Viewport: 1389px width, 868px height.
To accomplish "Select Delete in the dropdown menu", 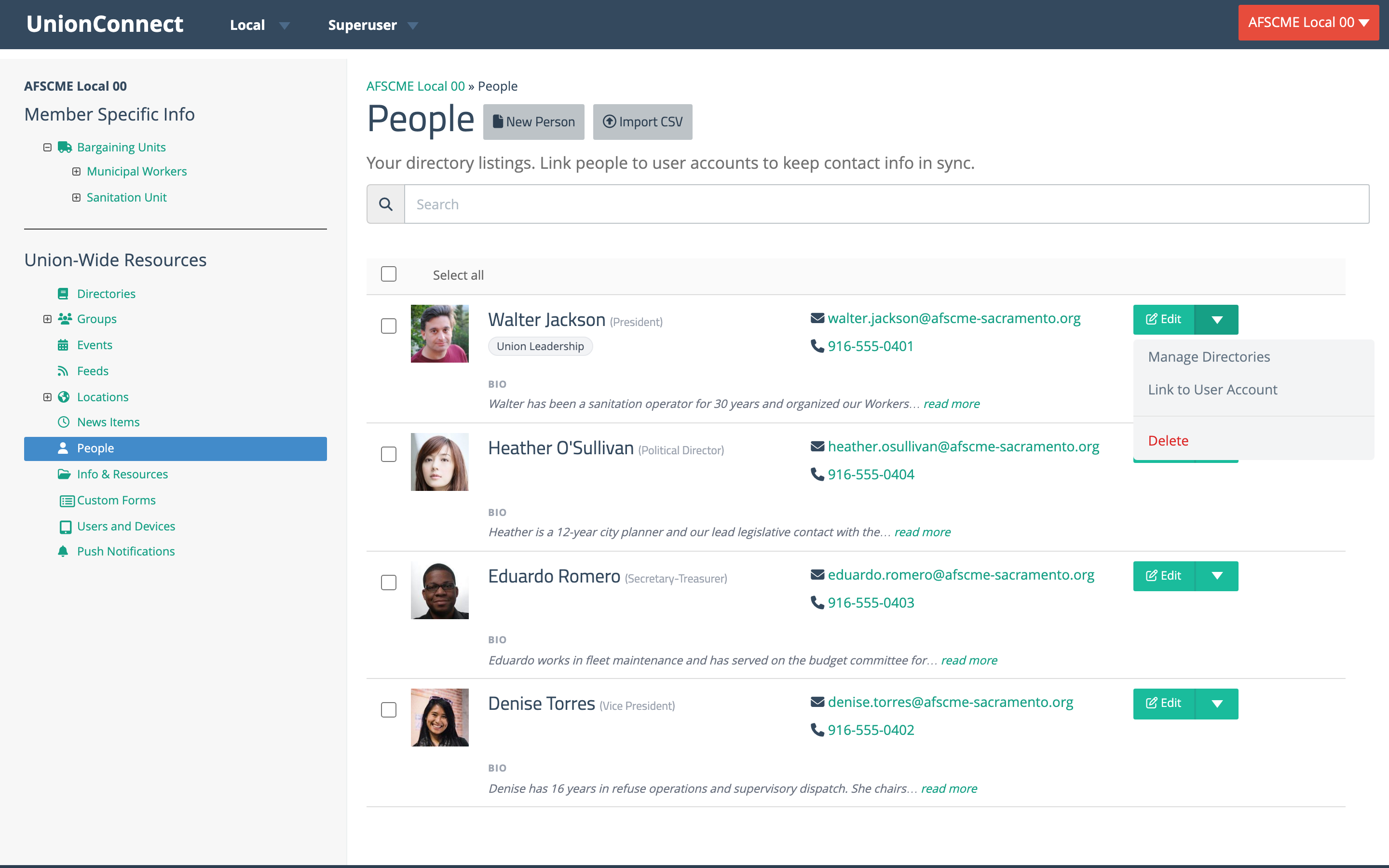I will click(x=1168, y=440).
